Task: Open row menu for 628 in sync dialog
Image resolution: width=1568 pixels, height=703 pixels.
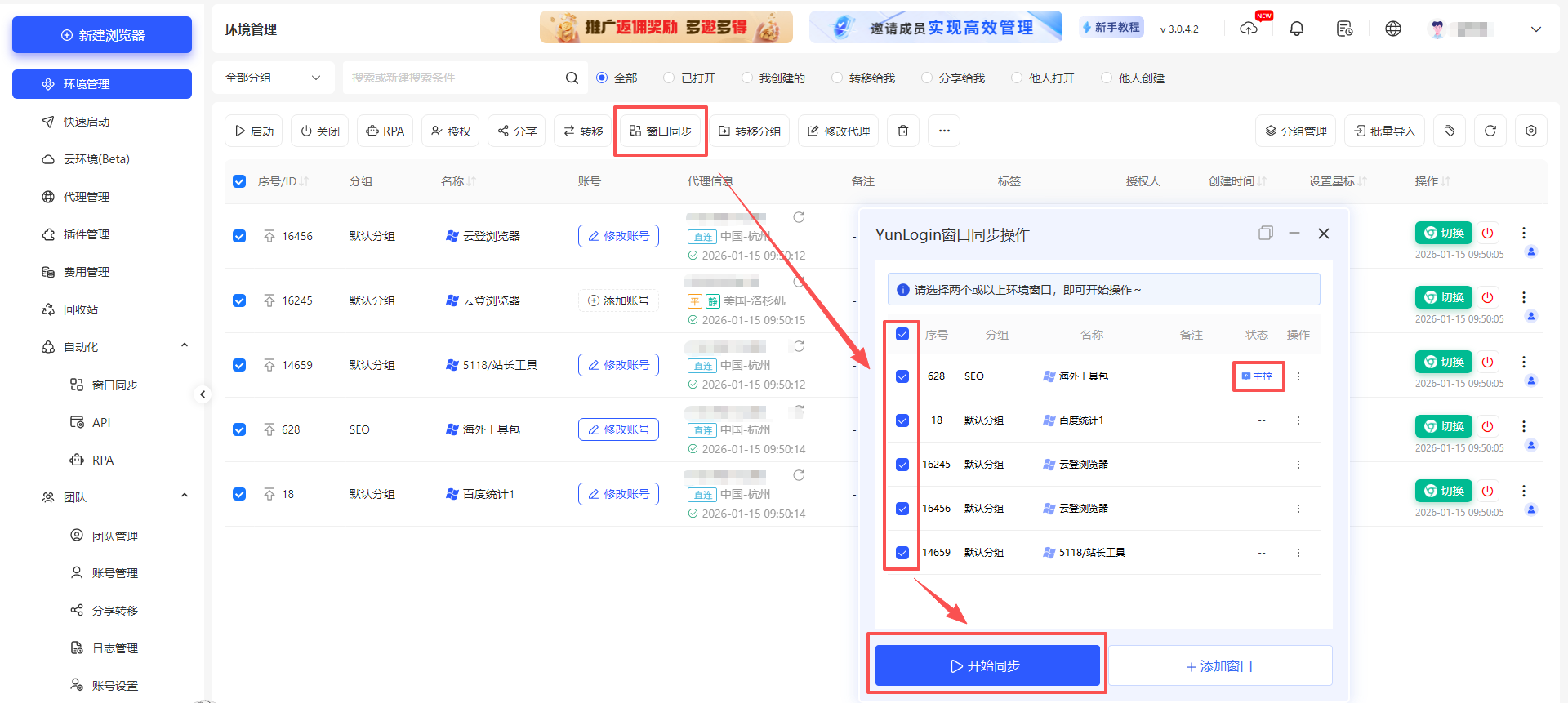Action: 1298,376
